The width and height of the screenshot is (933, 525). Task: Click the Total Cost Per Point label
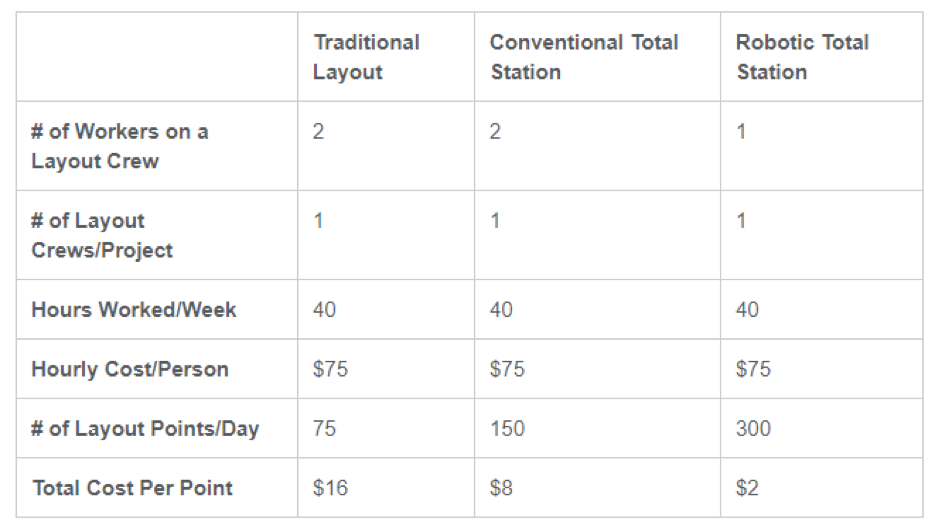[133, 488]
